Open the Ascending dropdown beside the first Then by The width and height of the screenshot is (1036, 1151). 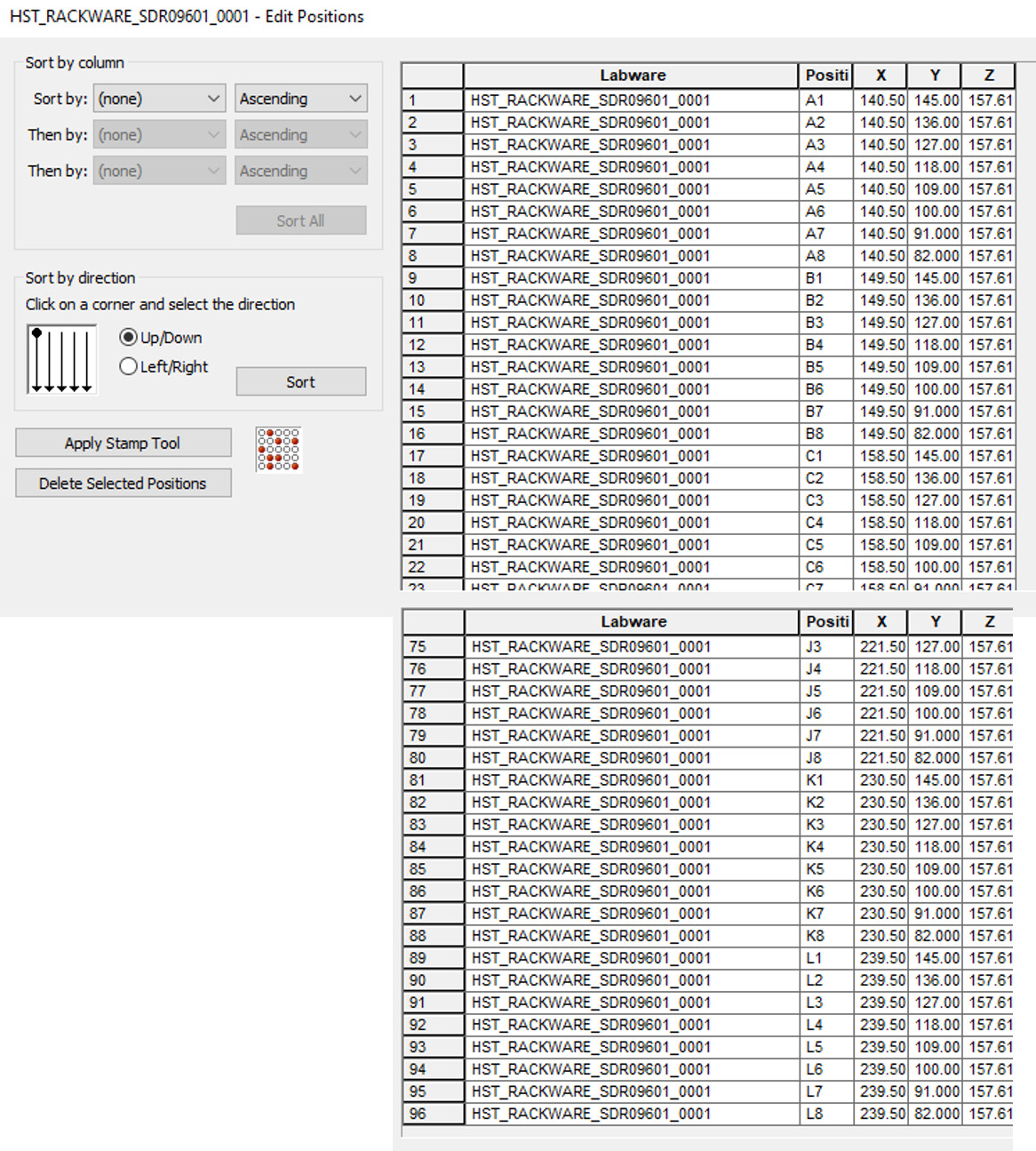pyautogui.click(x=301, y=135)
